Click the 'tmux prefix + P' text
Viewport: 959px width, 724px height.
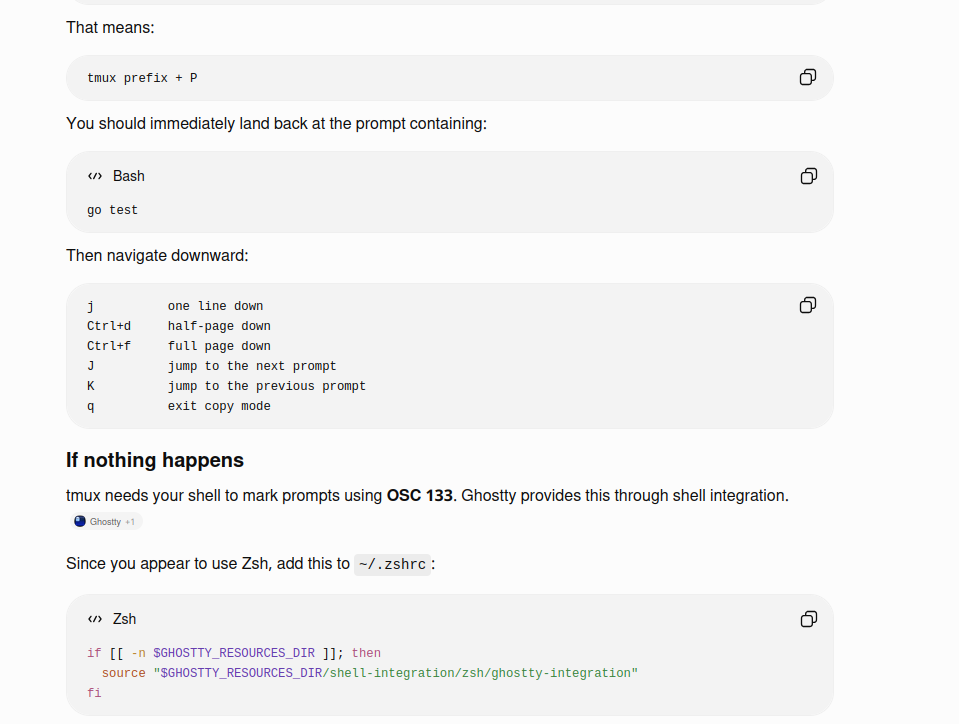[x=142, y=78]
